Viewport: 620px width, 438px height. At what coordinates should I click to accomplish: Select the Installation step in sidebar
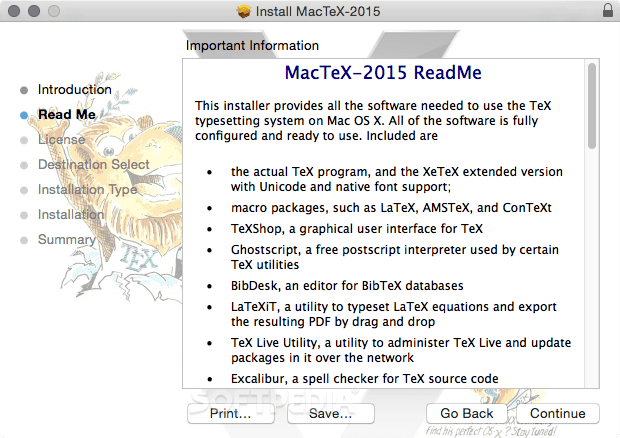(71, 214)
